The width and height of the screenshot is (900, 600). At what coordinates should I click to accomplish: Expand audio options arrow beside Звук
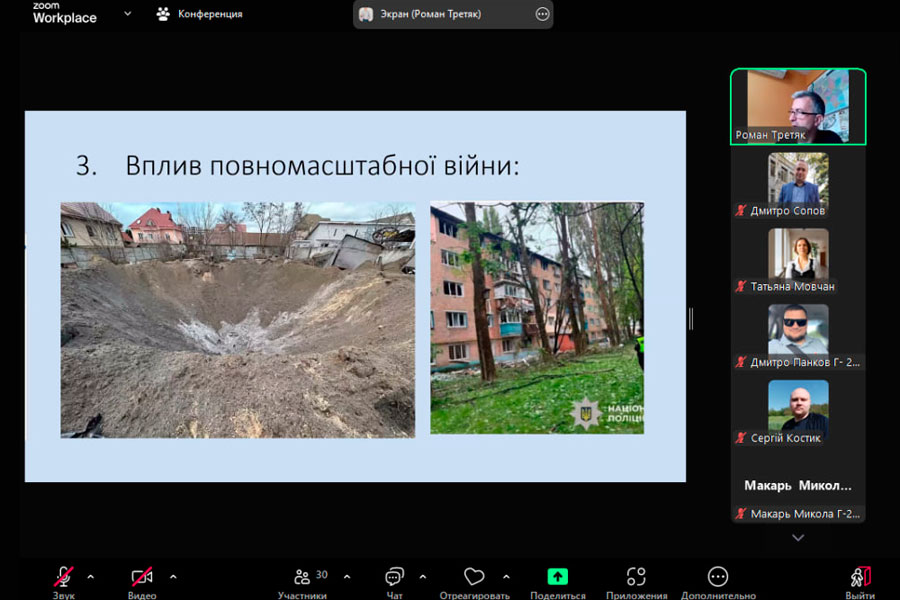[91, 577]
